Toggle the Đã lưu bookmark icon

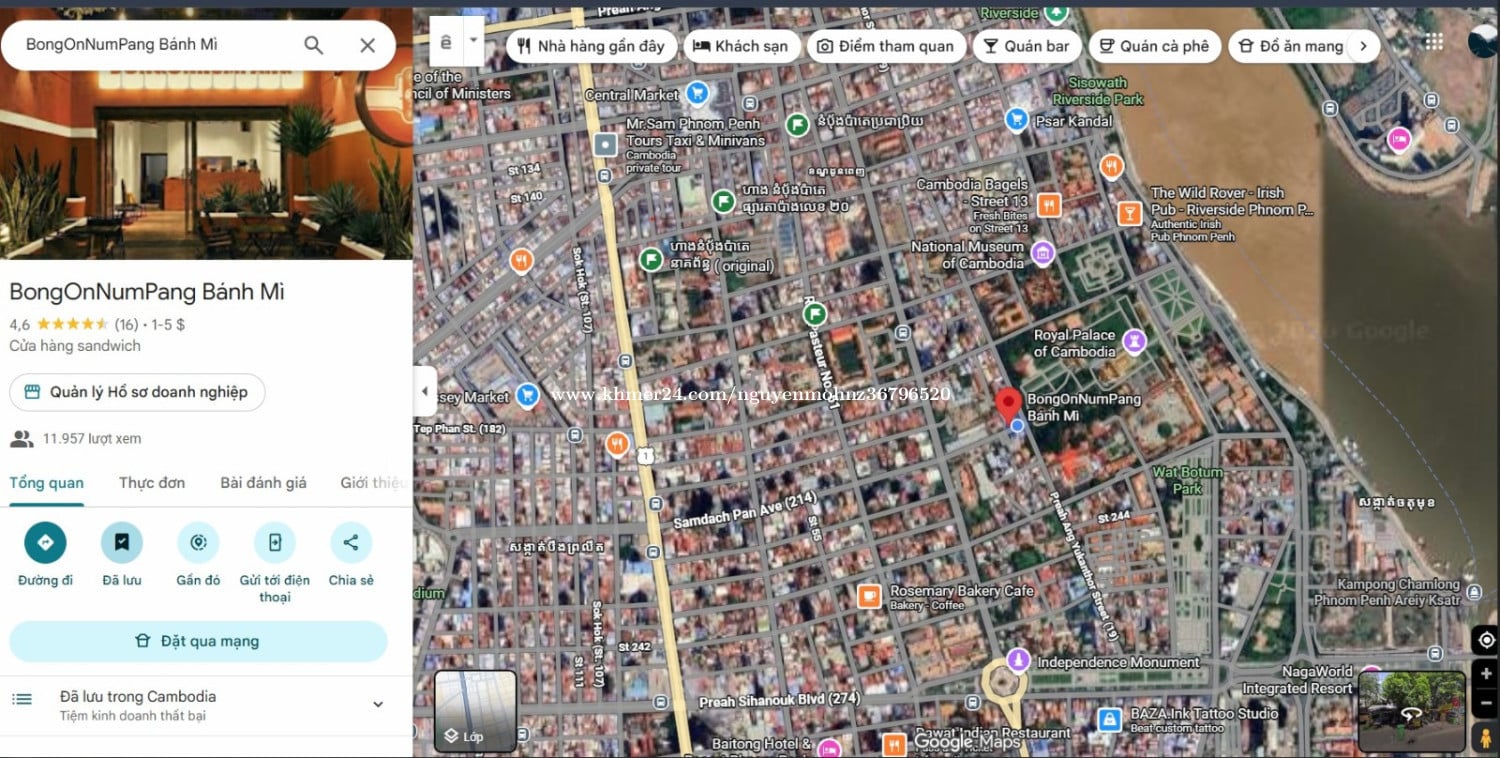point(122,543)
